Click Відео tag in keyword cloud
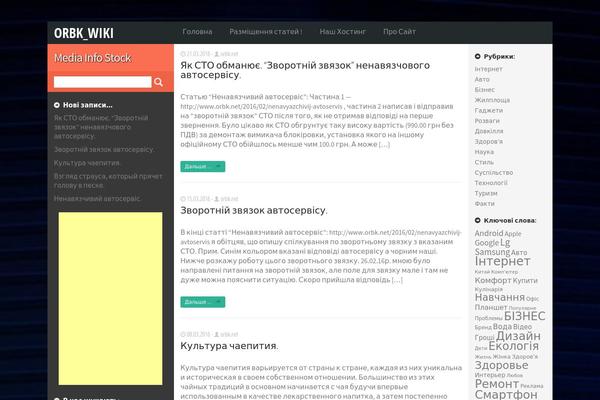Screen dimensions: 600x400 [x=522, y=327]
